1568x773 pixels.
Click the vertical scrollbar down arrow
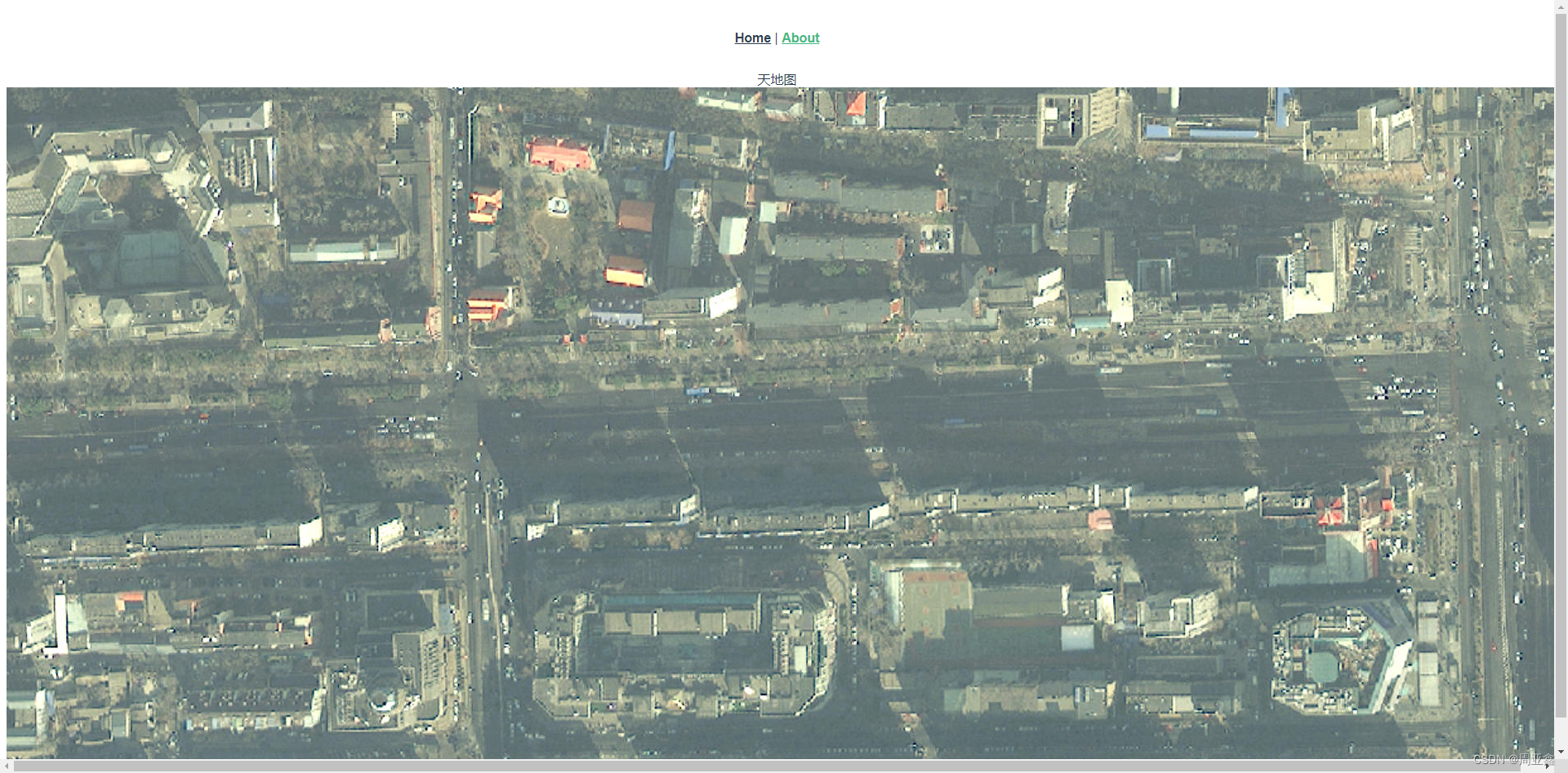1561,753
